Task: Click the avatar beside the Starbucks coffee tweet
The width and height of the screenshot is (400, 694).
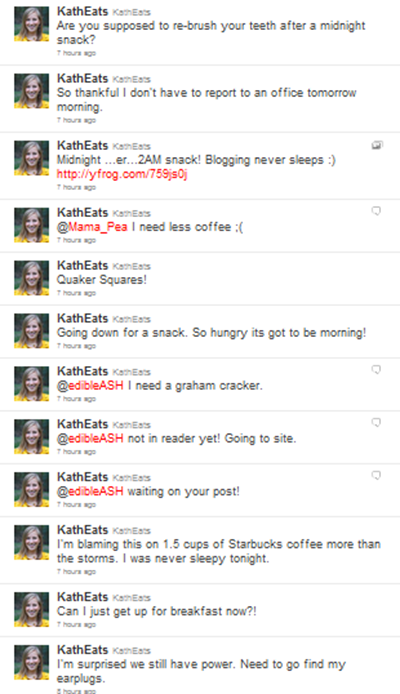Action: click(x=31, y=543)
